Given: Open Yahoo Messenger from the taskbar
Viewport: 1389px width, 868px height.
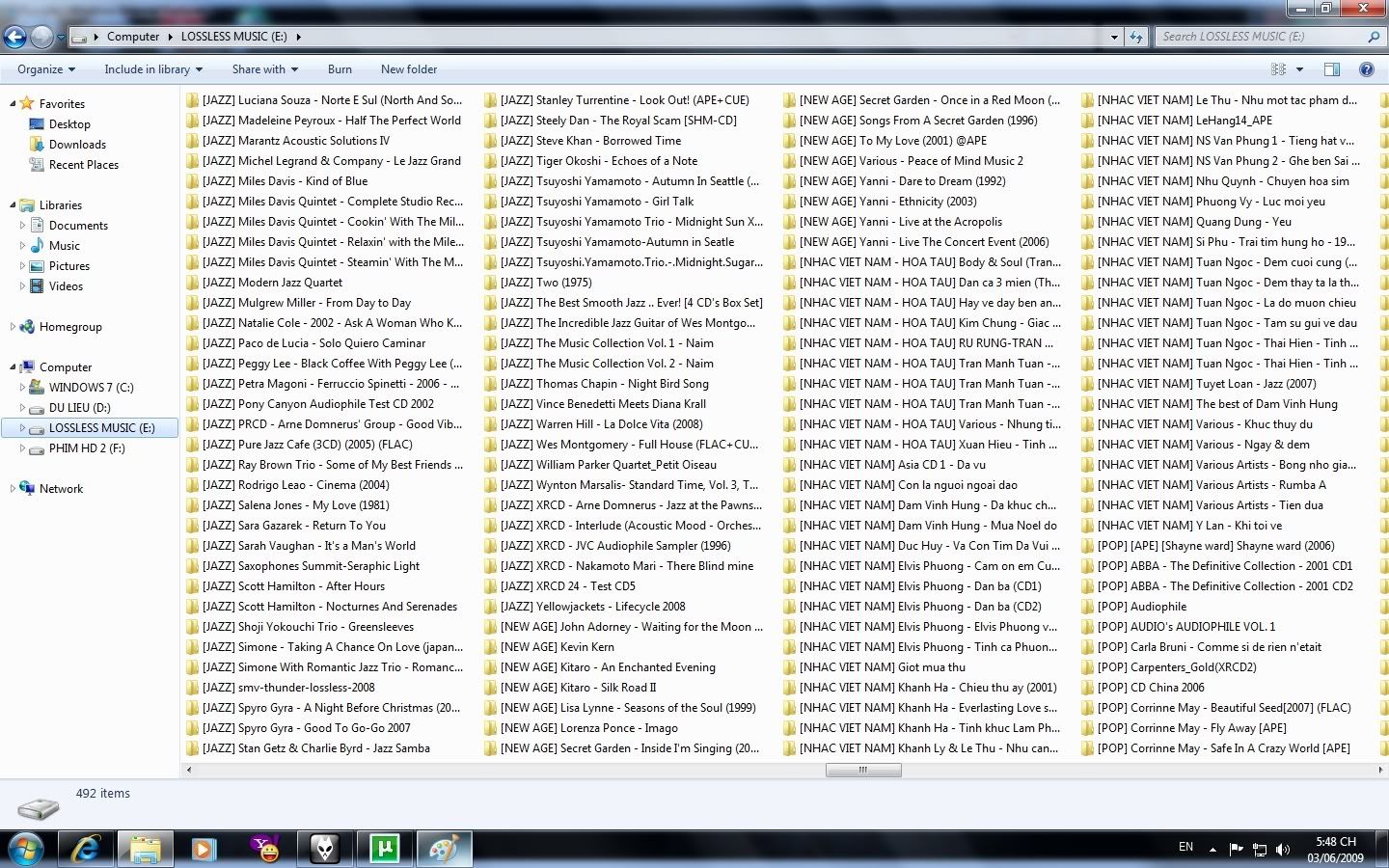Looking at the screenshot, I should [x=264, y=849].
